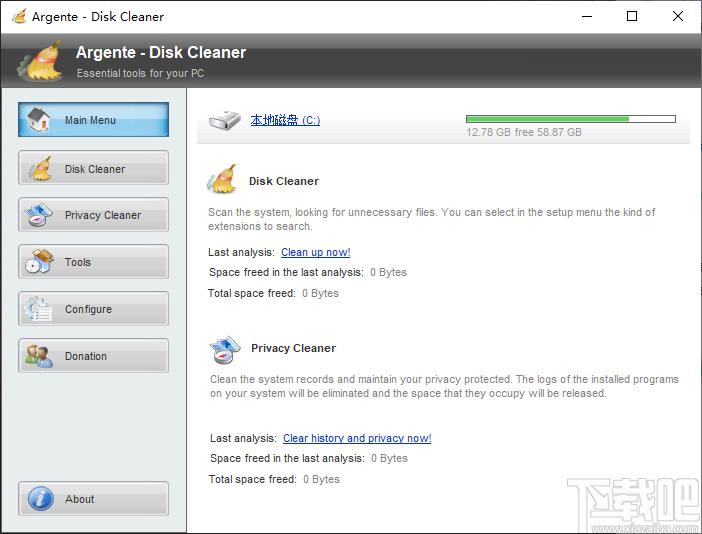The height and width of the screenshot is (534, 702).
Task: Open Disk Cleaner from sidebar
Action: click(94, 168)
